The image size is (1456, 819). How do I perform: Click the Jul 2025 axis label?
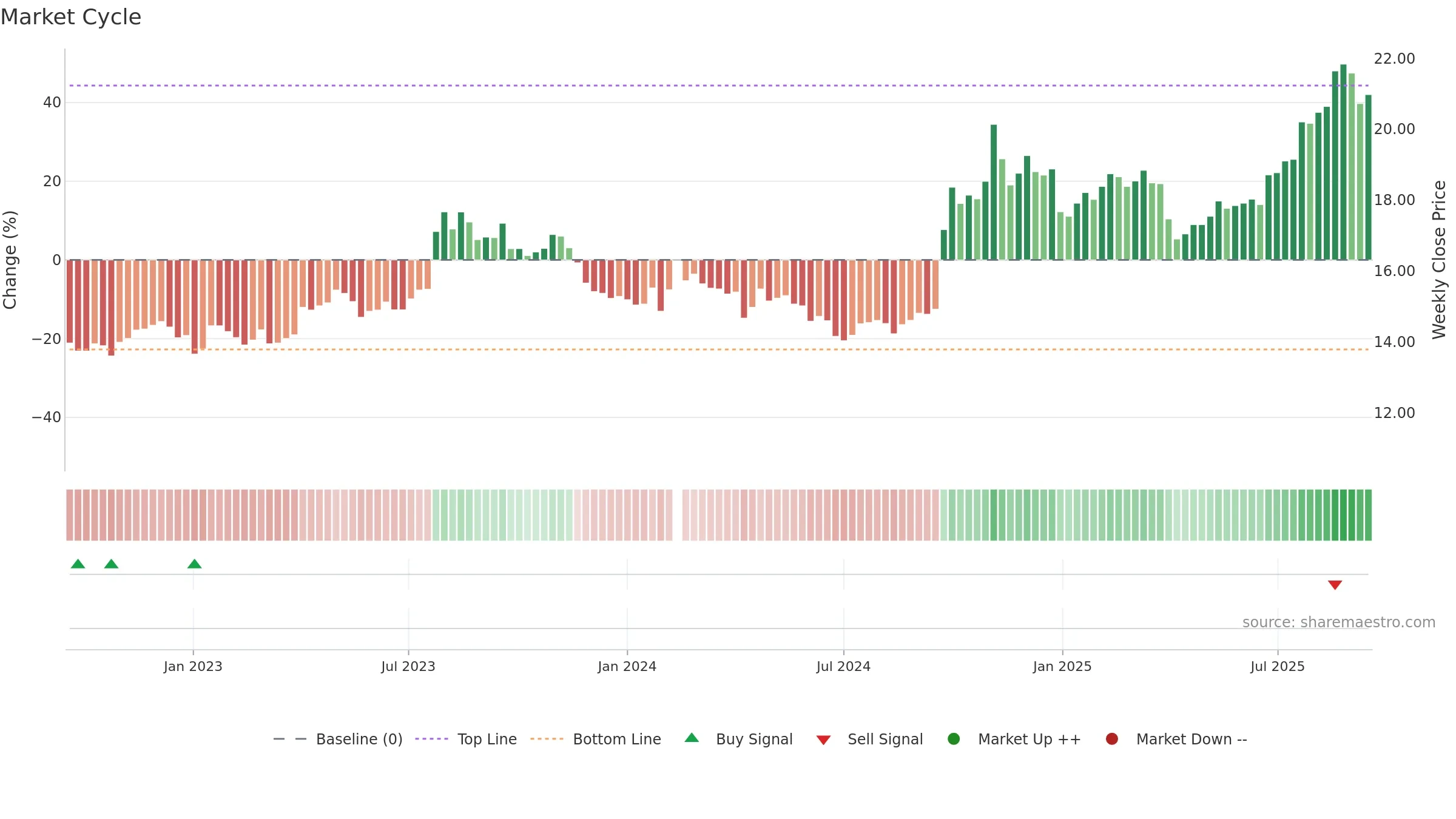pos(1278,666)
